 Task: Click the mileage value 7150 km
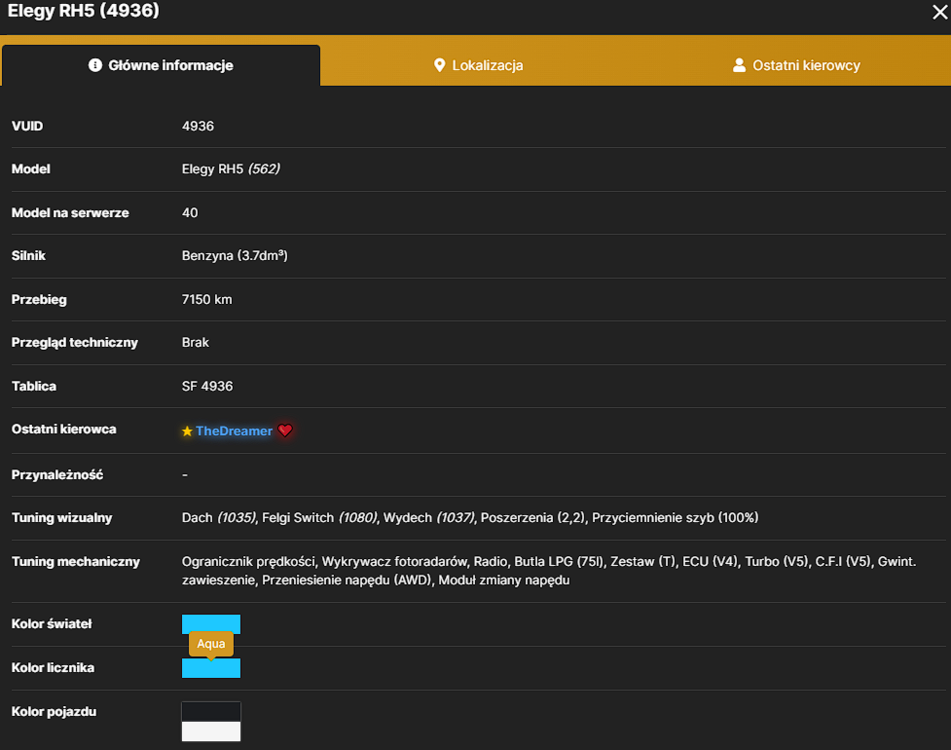207,300
